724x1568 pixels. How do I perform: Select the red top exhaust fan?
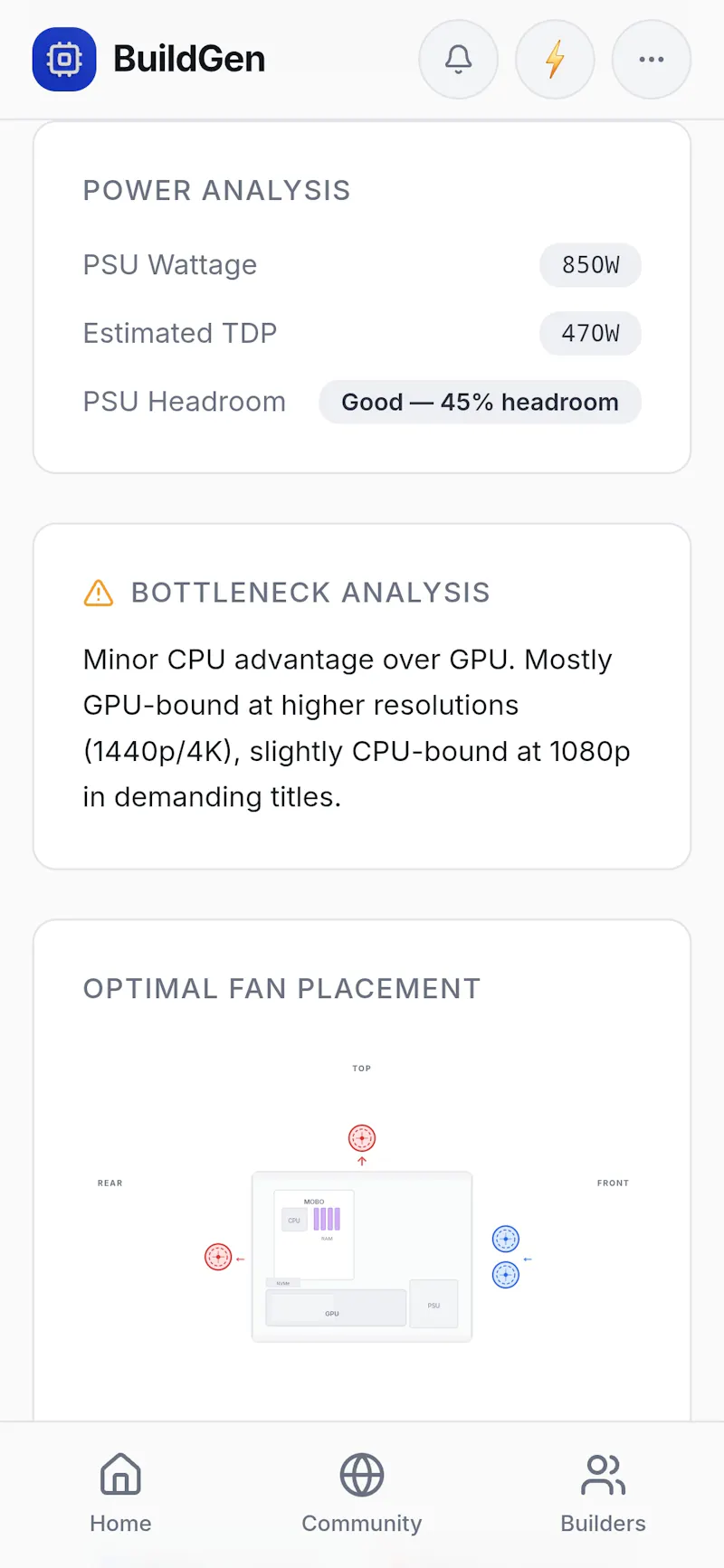click(362, 1138)
